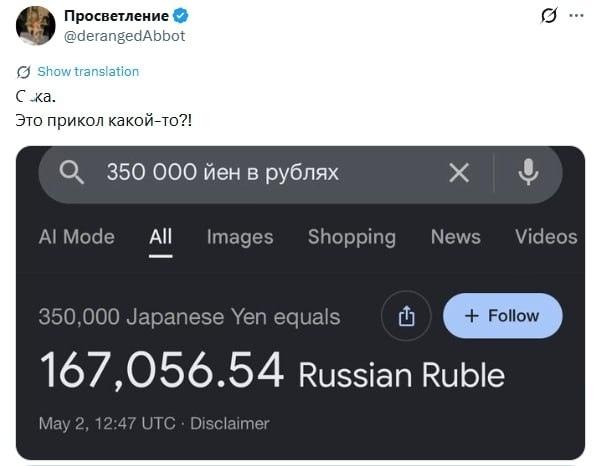This screenshot has width=600, height=466.
Task: Open the @derangedAbbot handle
Action: point(124,36)
